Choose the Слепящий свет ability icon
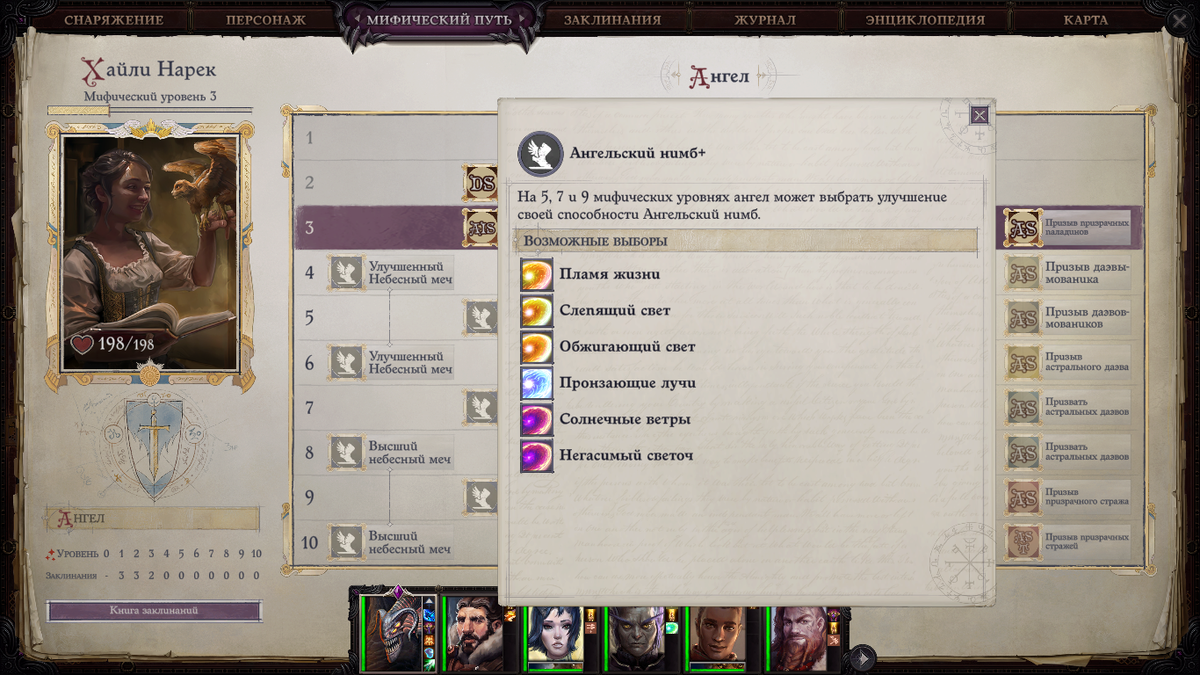This screenshot has height=675, width=1200. point(537,311)
